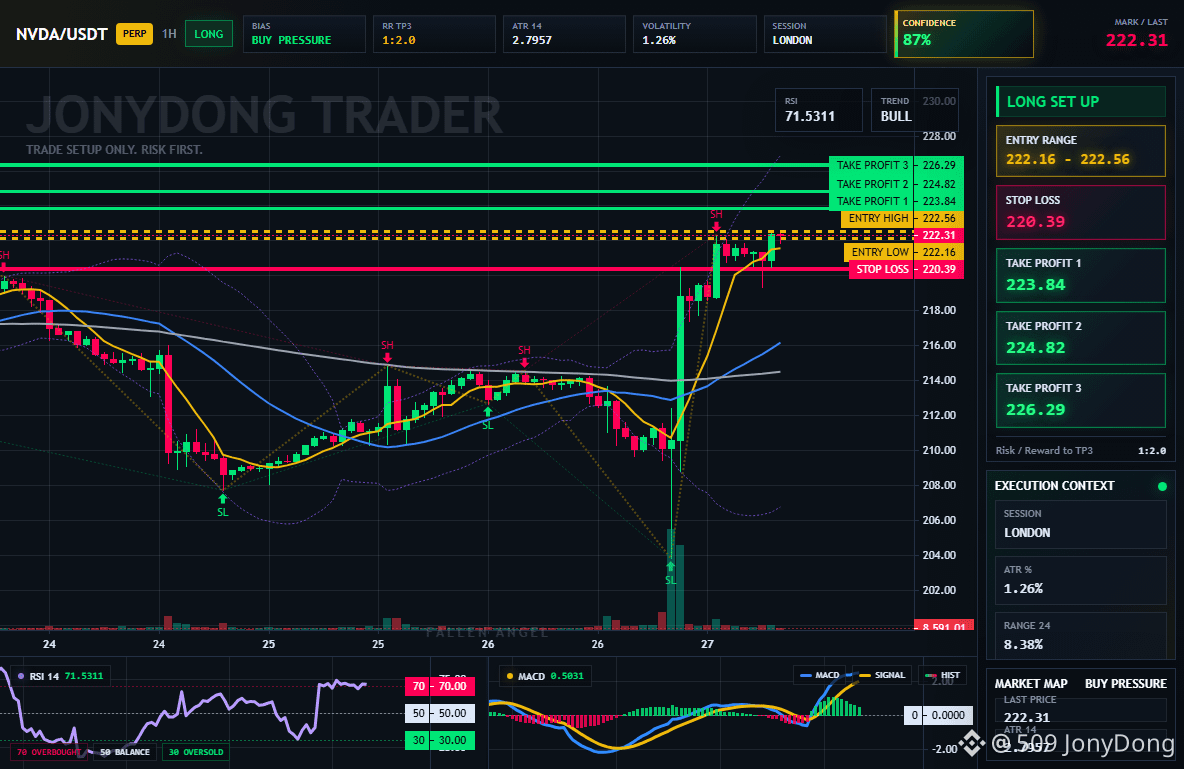
Task: Click the 8,591.01 volume value tag
Action: click(944, 626)
